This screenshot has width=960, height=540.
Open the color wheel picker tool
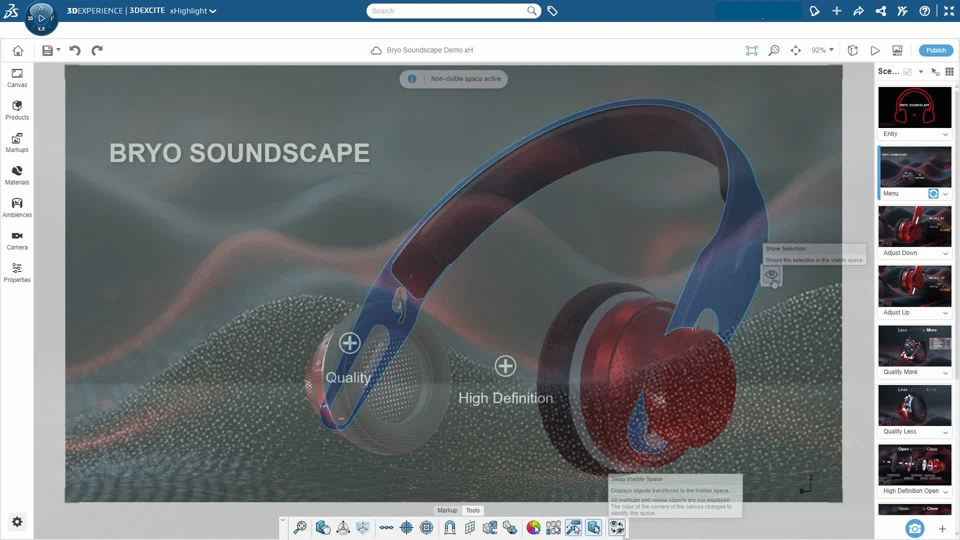[x=533, y=527]
